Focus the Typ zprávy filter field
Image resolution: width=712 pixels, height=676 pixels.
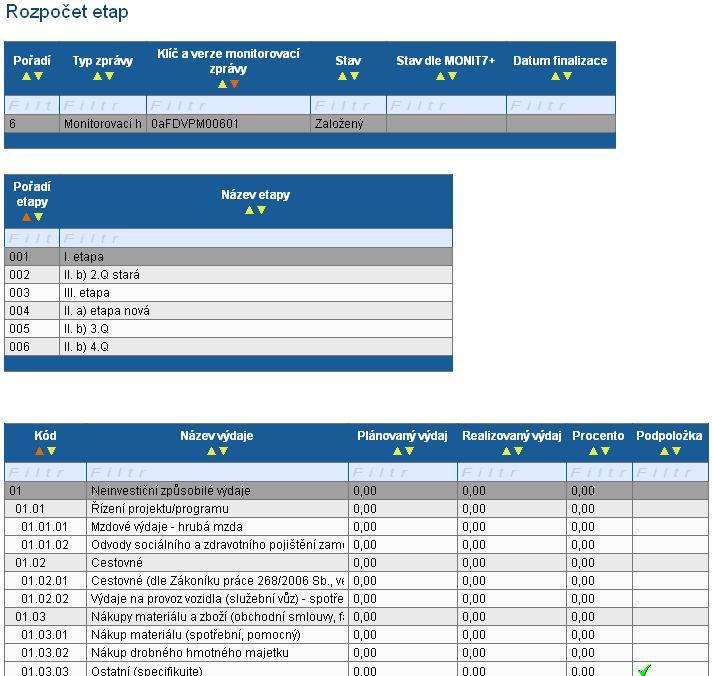coord(103,105)
